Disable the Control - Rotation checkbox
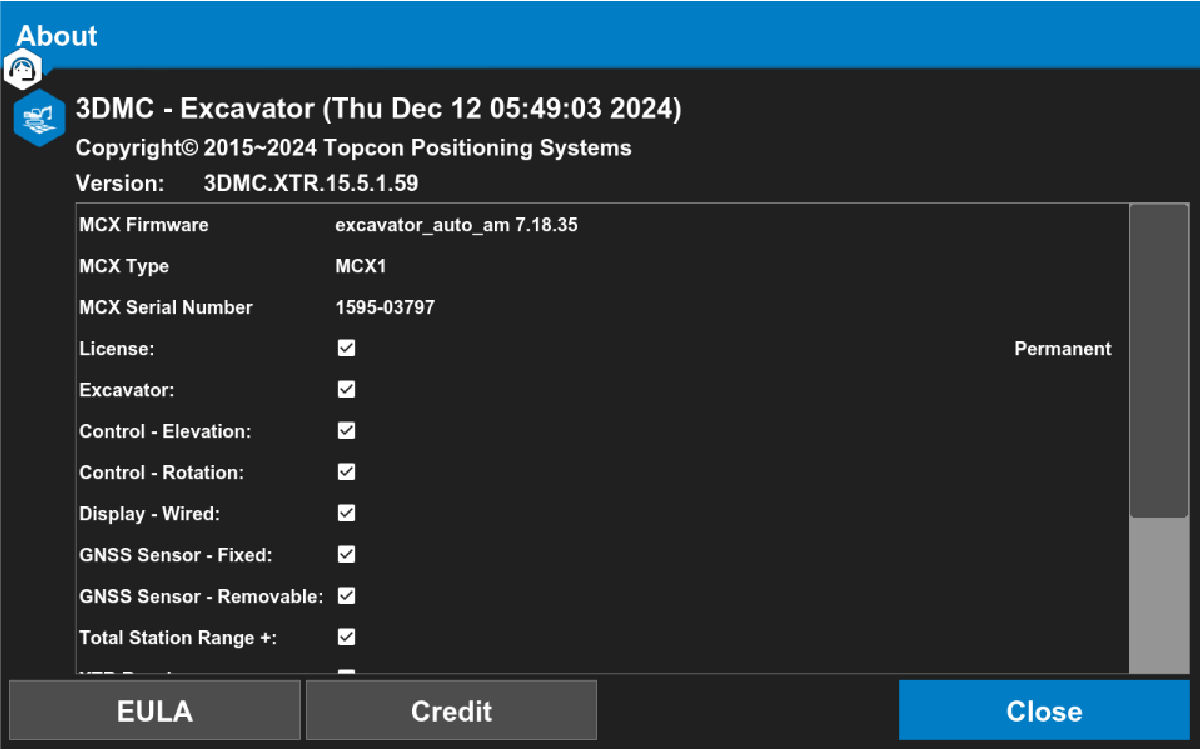 coord(346,472)
